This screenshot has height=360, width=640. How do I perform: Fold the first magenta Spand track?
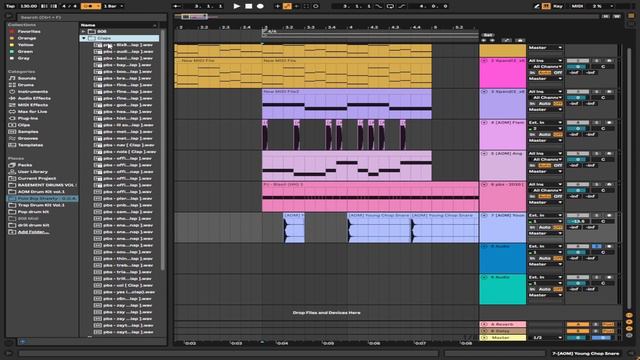pyautogui.click(x=484, y=61)
